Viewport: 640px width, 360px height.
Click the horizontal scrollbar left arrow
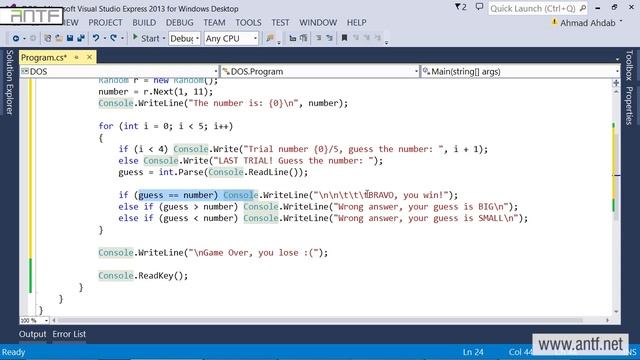click(53, 320)
